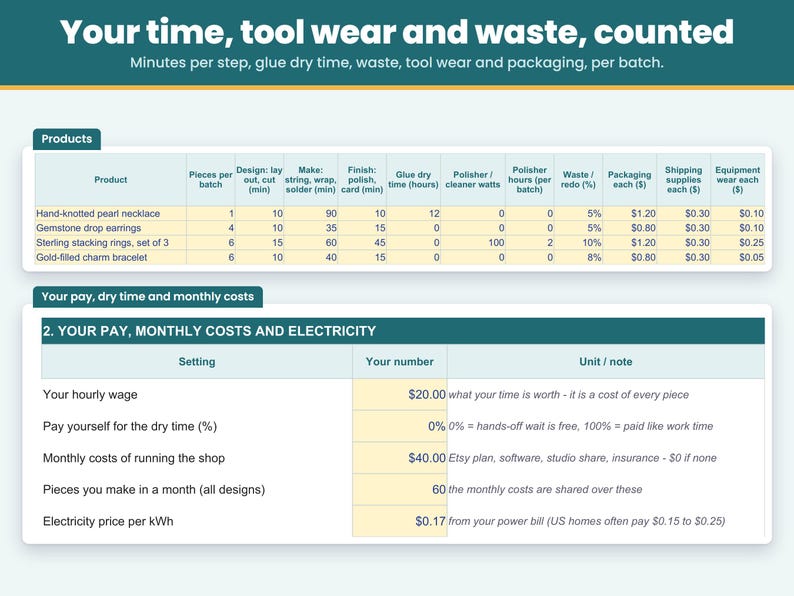Click the 'Equipment wear each ($)' header
This screenshot has height=596, width=794.
tap(737, 180)
